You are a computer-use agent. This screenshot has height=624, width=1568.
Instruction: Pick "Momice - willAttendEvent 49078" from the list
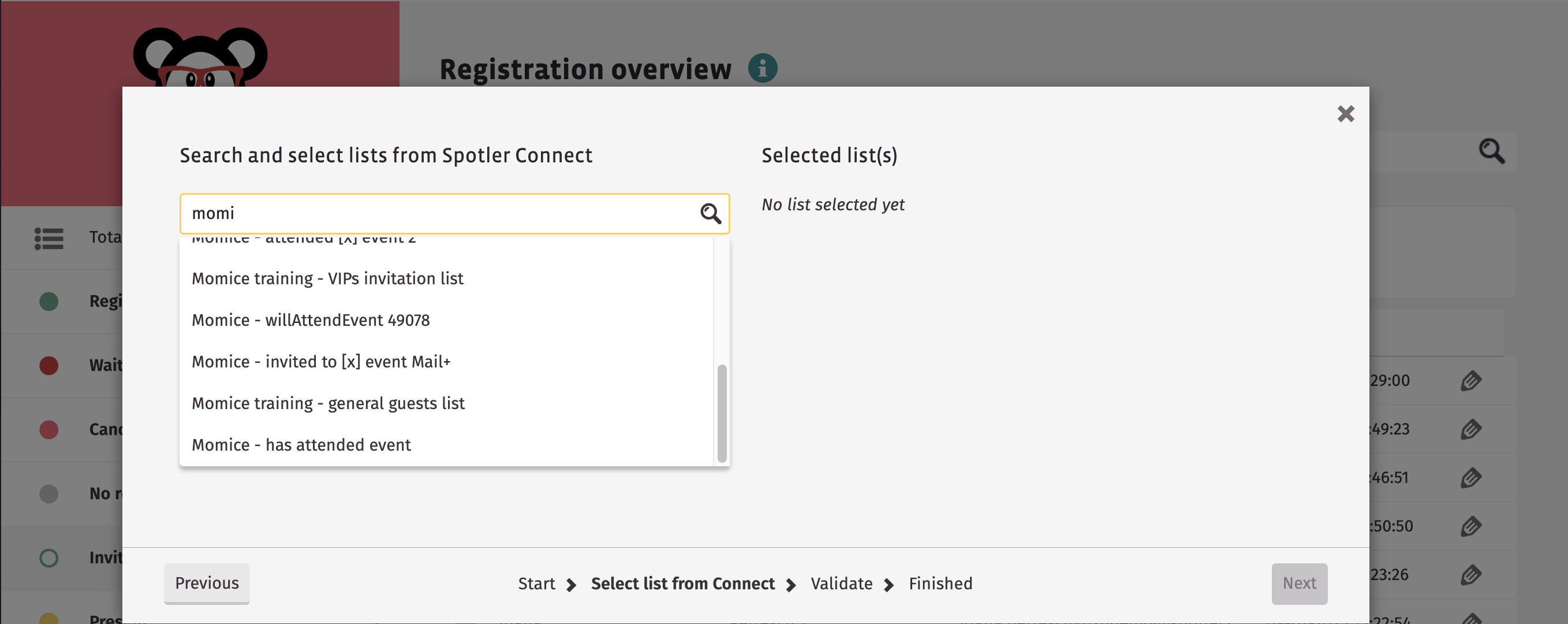tap(311, 320)
